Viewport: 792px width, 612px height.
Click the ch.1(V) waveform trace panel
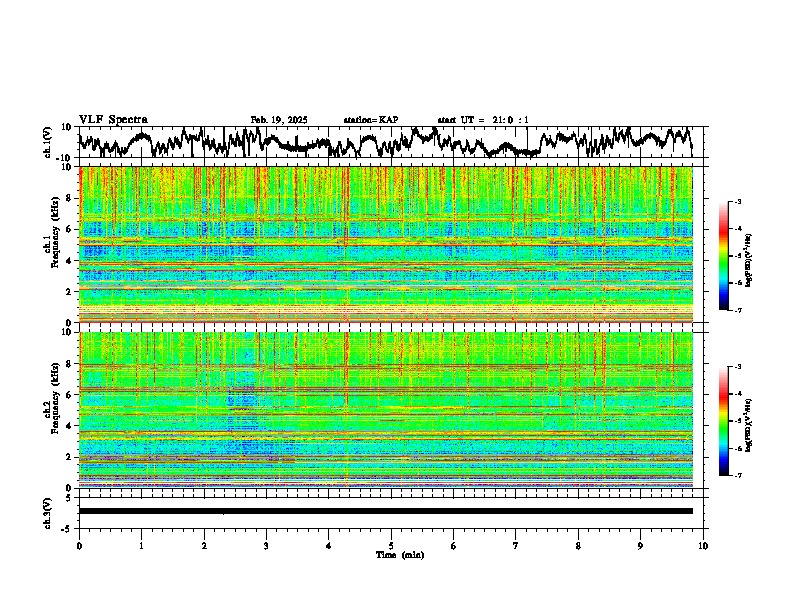393,142
